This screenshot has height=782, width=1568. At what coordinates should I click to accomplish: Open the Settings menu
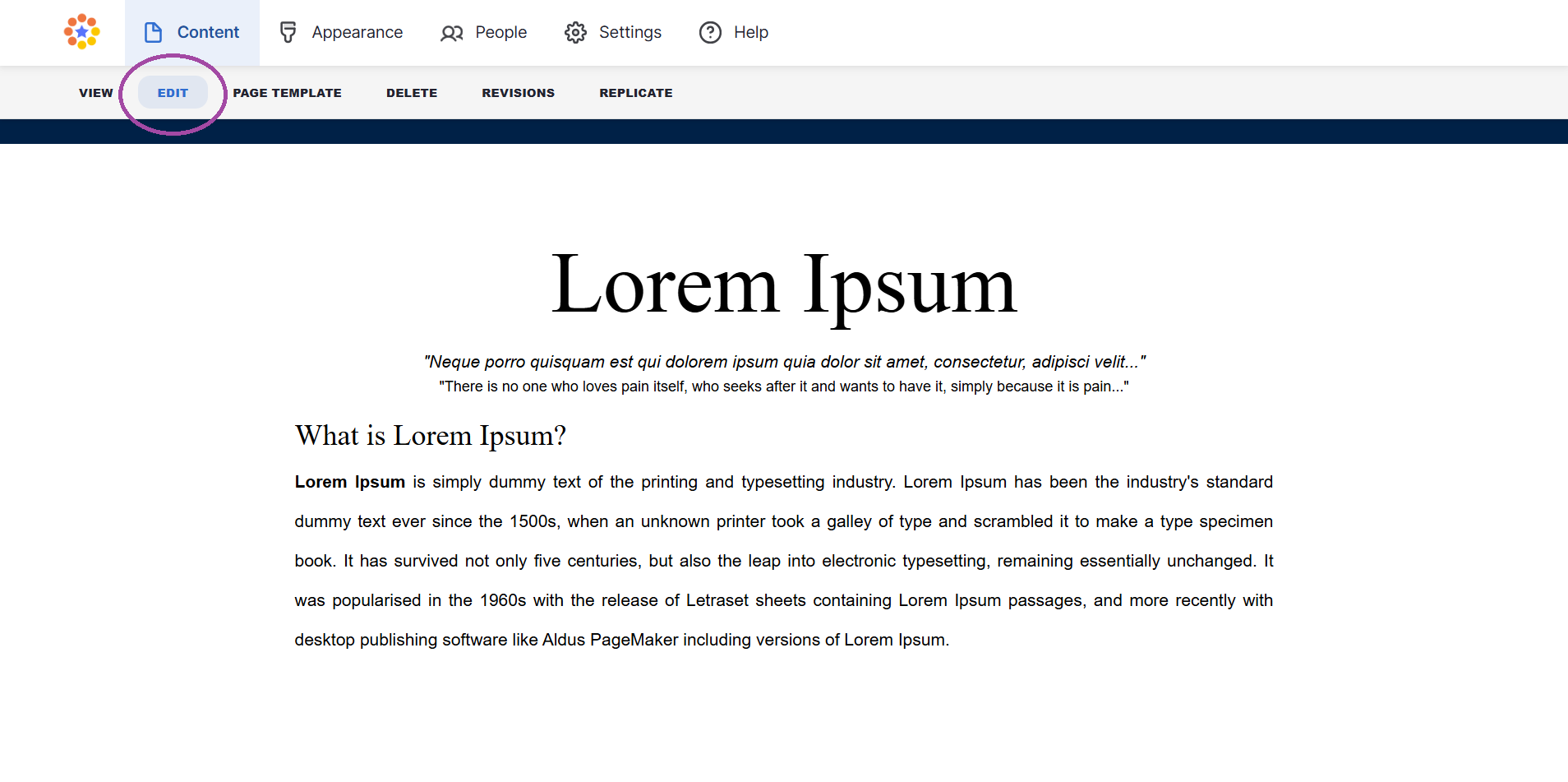pyautogui.click(x=630, y=32)
